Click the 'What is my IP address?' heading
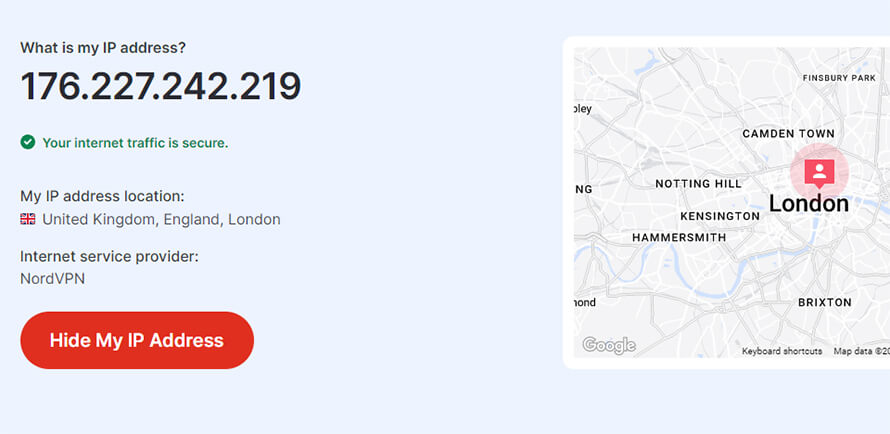Screen dimensions: 890x434 tap(103, 48)
